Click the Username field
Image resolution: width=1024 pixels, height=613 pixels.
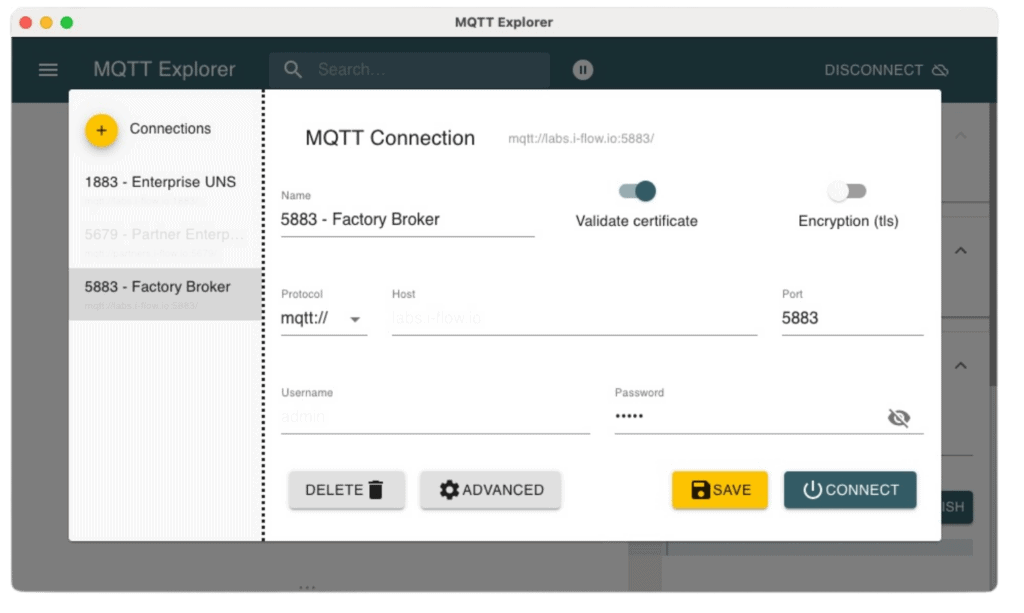436,417
